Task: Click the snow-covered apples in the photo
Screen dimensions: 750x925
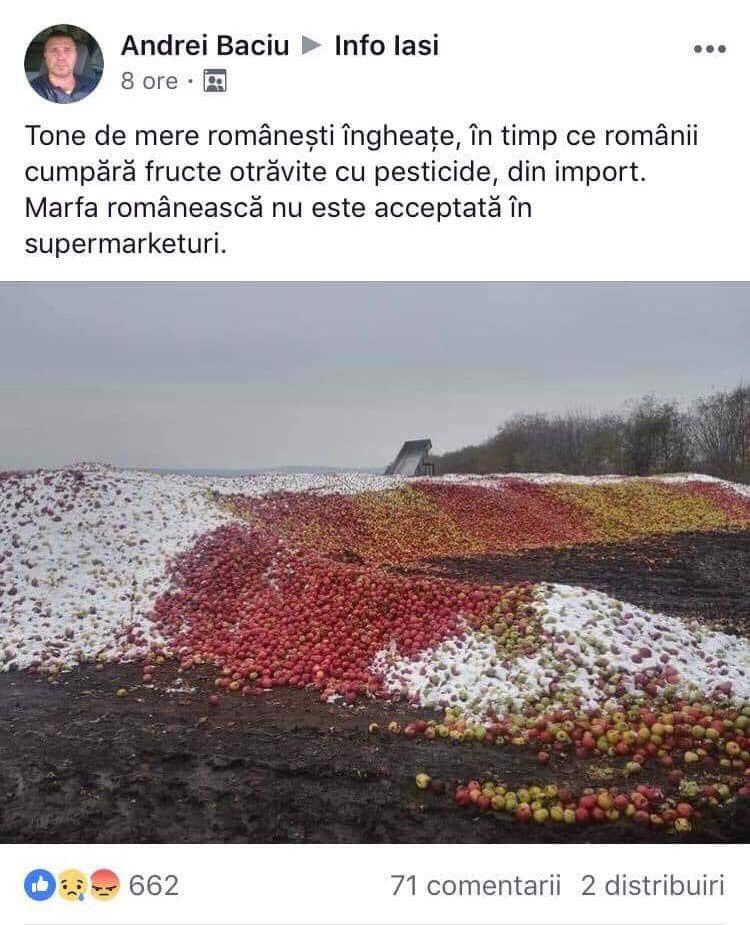Action: [x=89, y=566]
